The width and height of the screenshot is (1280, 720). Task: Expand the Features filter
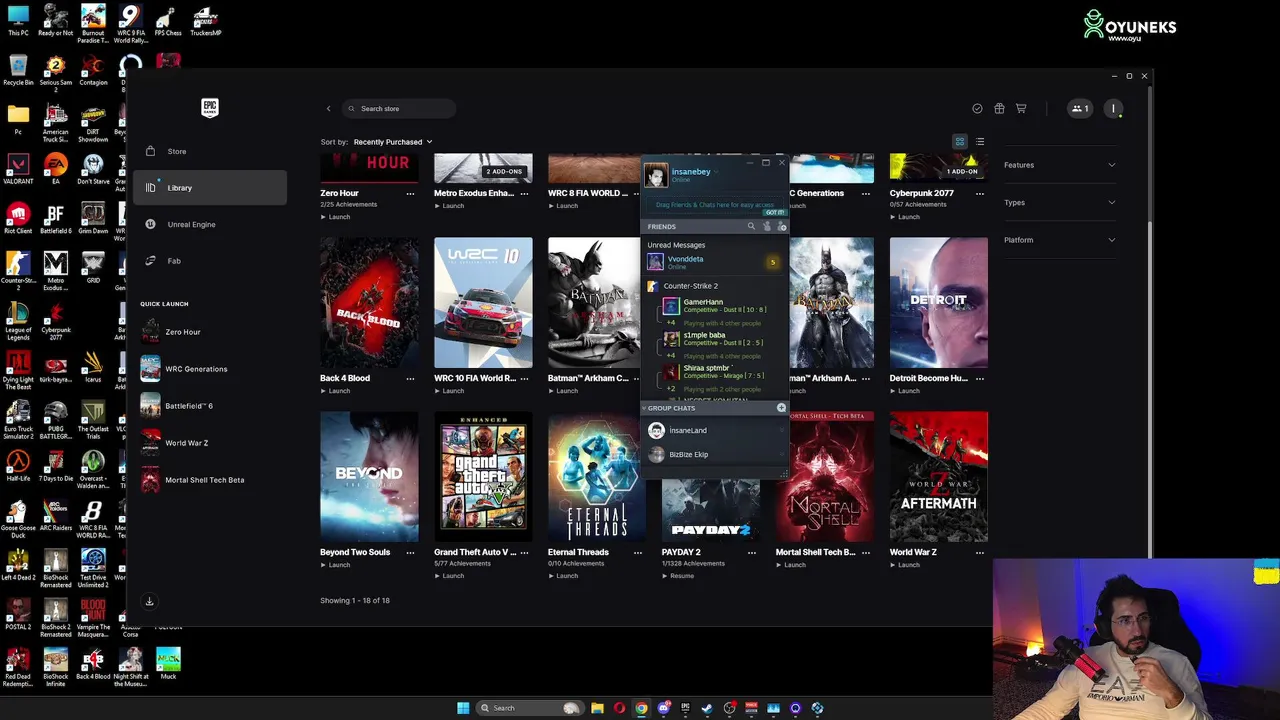tap(1060, 165)
